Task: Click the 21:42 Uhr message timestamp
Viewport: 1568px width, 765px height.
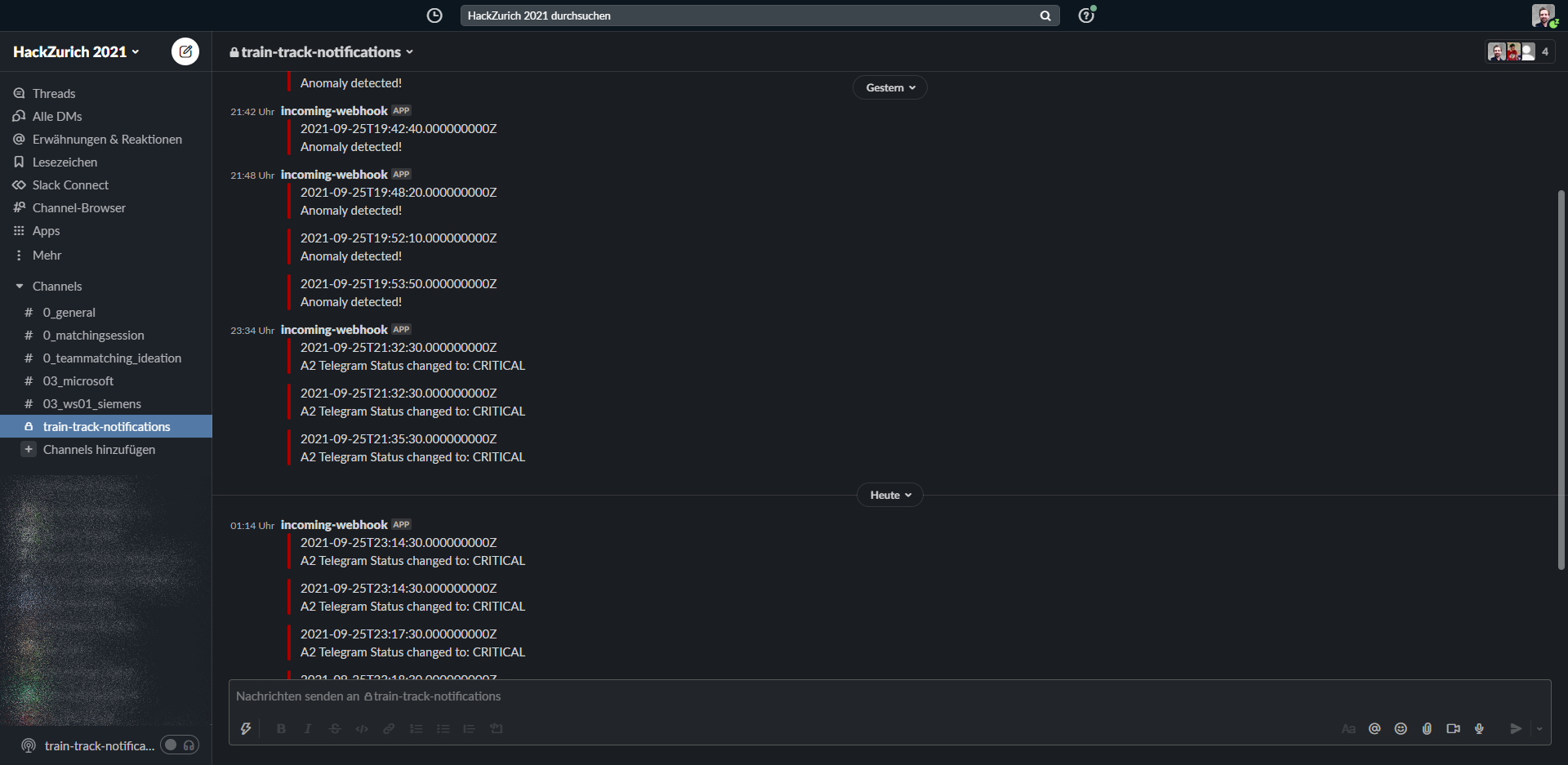Action: click(x=252, y=112)
